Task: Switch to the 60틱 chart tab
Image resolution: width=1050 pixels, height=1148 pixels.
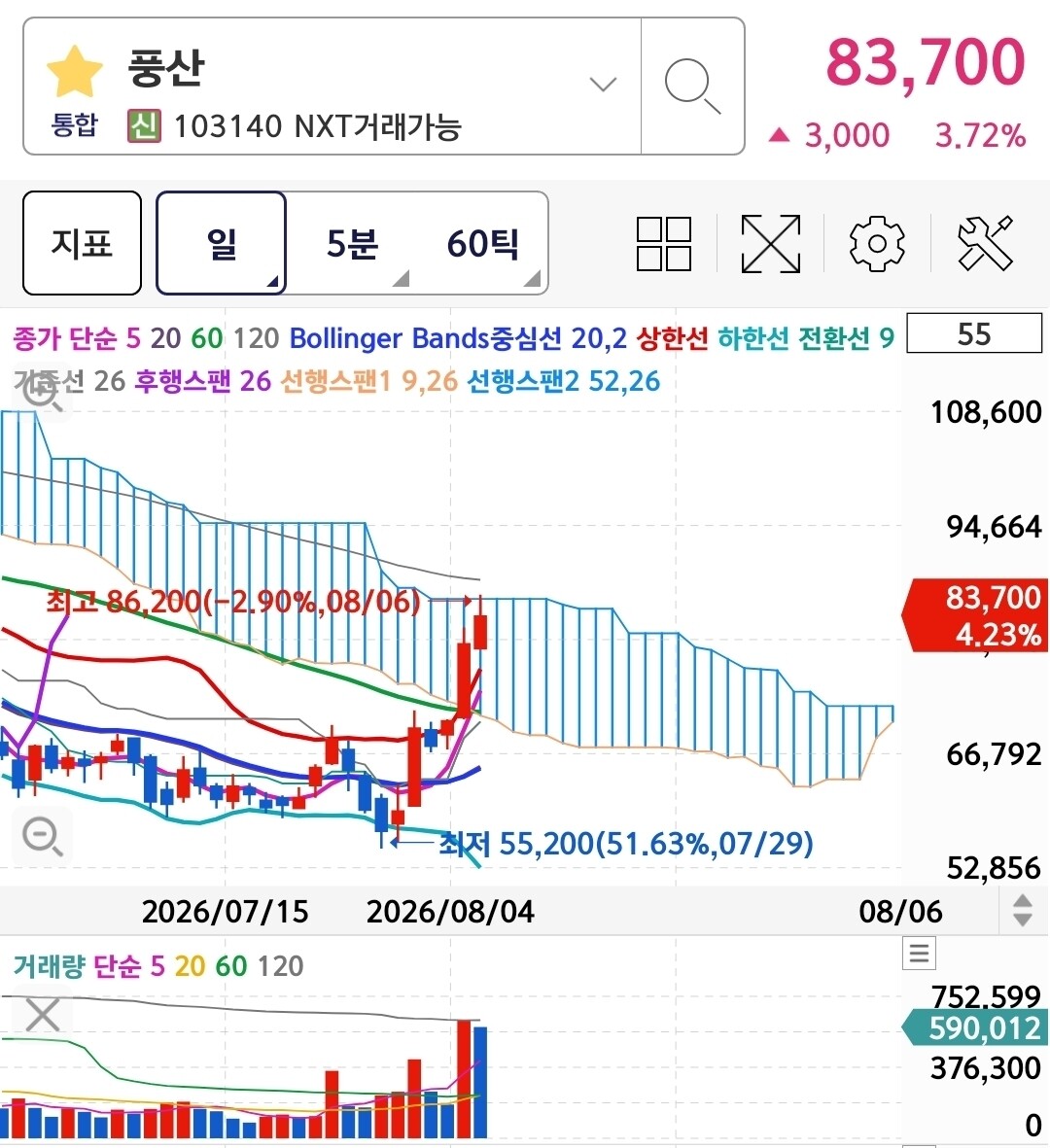Action: pyautogui.click(x=482, y=243)
